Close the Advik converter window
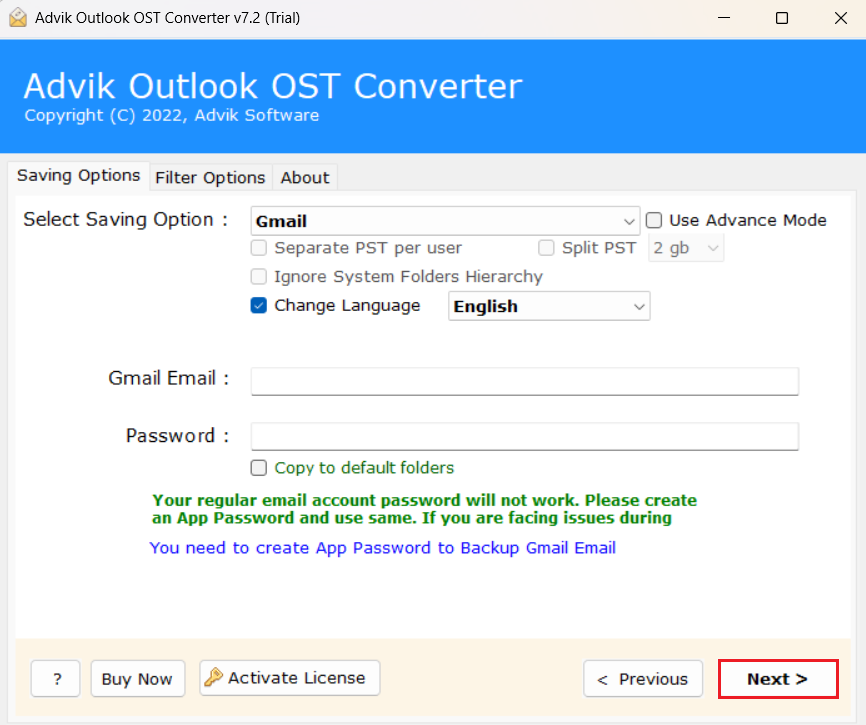This screenshot has width=866, height=725. click(841, 18)
